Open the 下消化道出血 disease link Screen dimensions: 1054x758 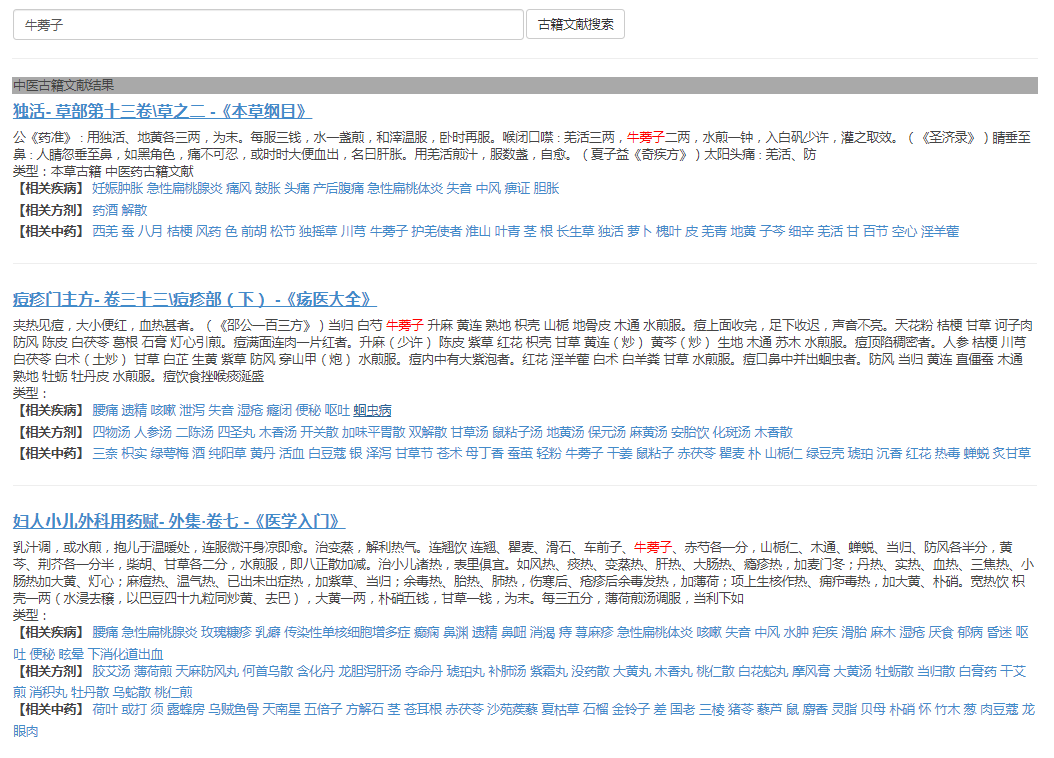[x=126, y=654]
